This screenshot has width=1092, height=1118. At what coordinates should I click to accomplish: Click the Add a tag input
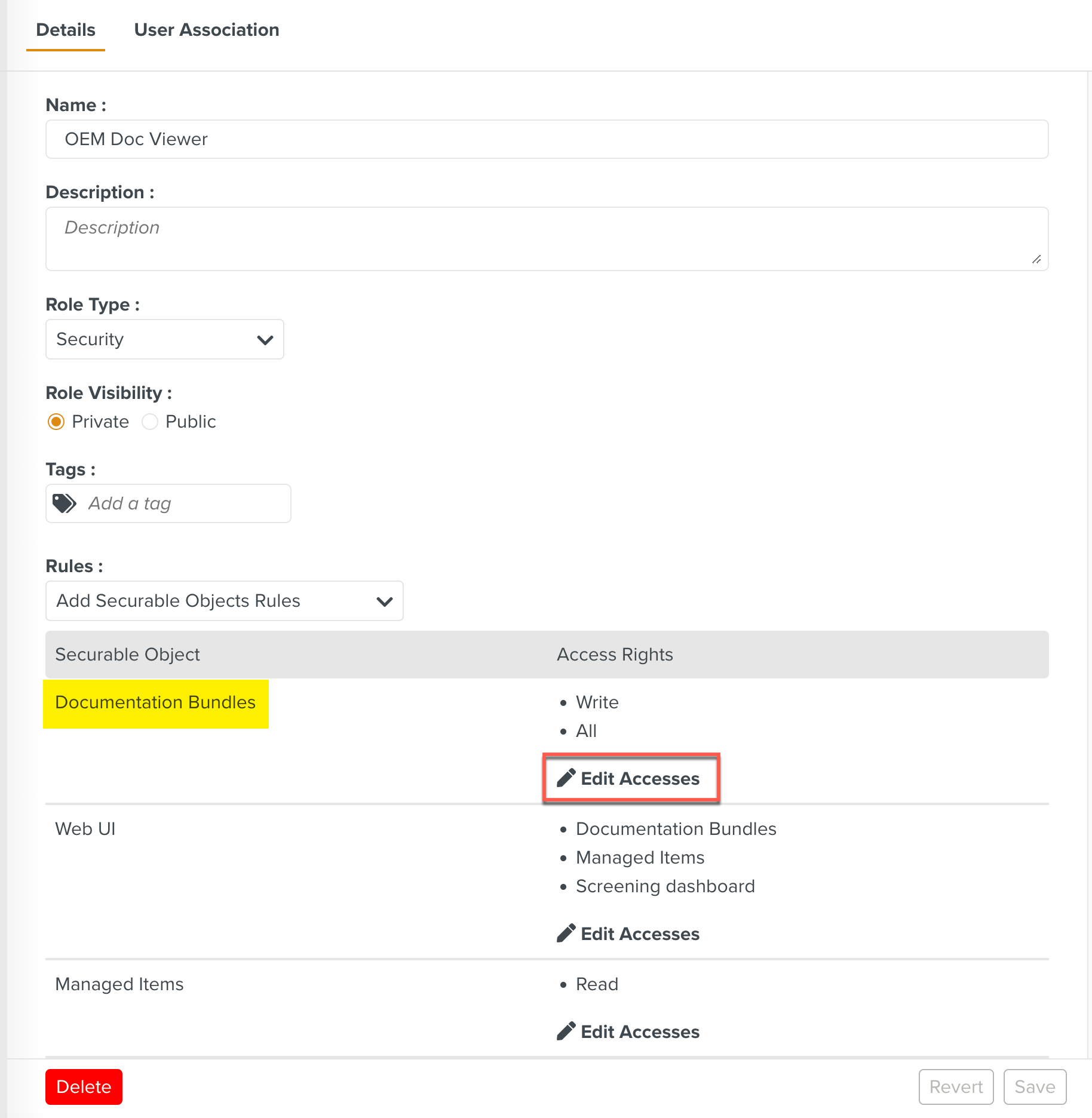185,503
